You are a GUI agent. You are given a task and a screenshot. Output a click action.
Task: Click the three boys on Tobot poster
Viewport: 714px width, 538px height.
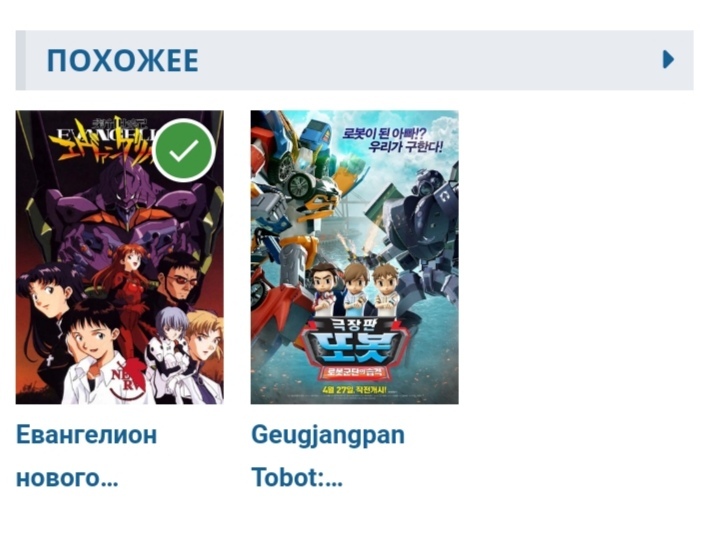356,289
